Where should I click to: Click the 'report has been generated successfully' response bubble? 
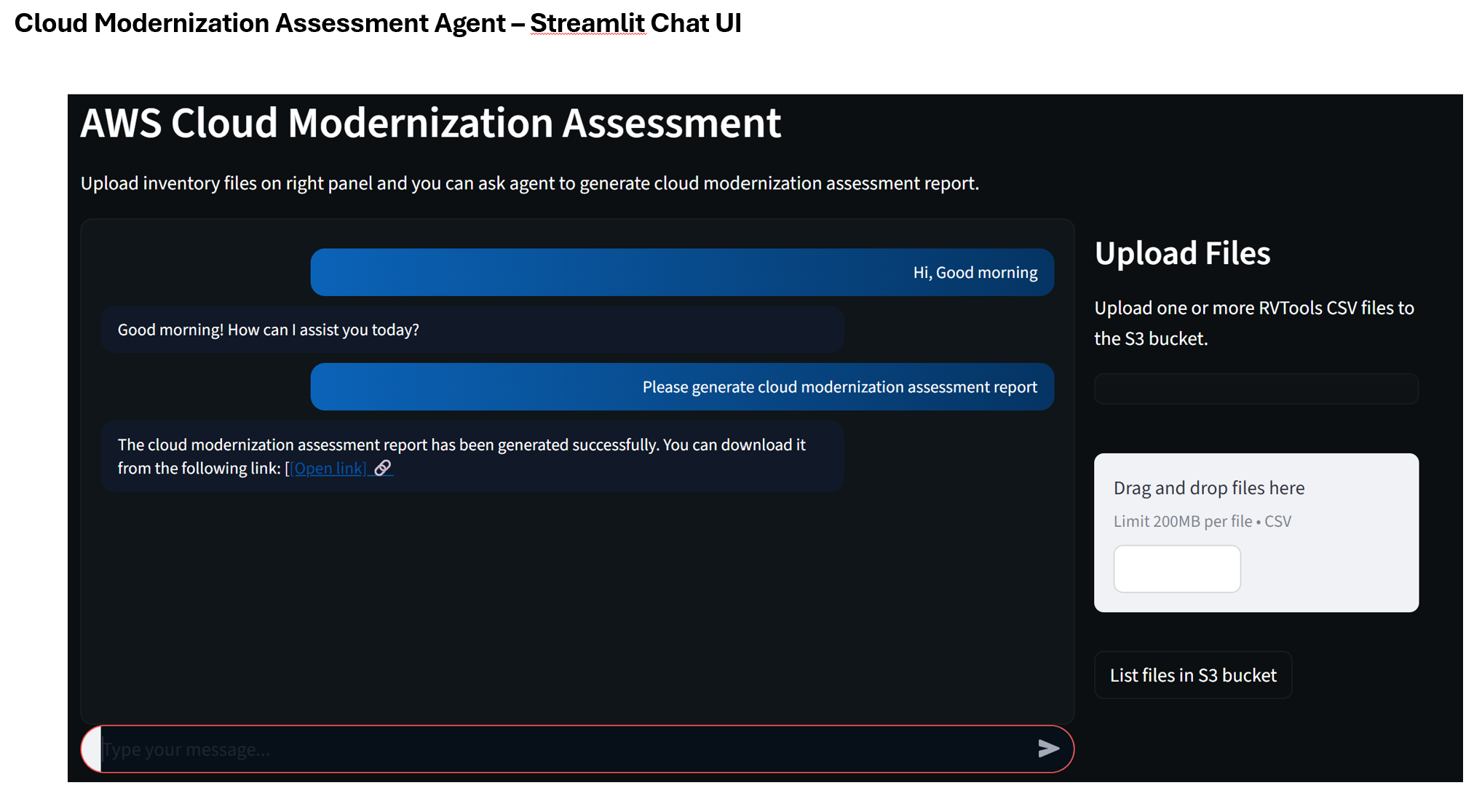click(x=461, y=445)
